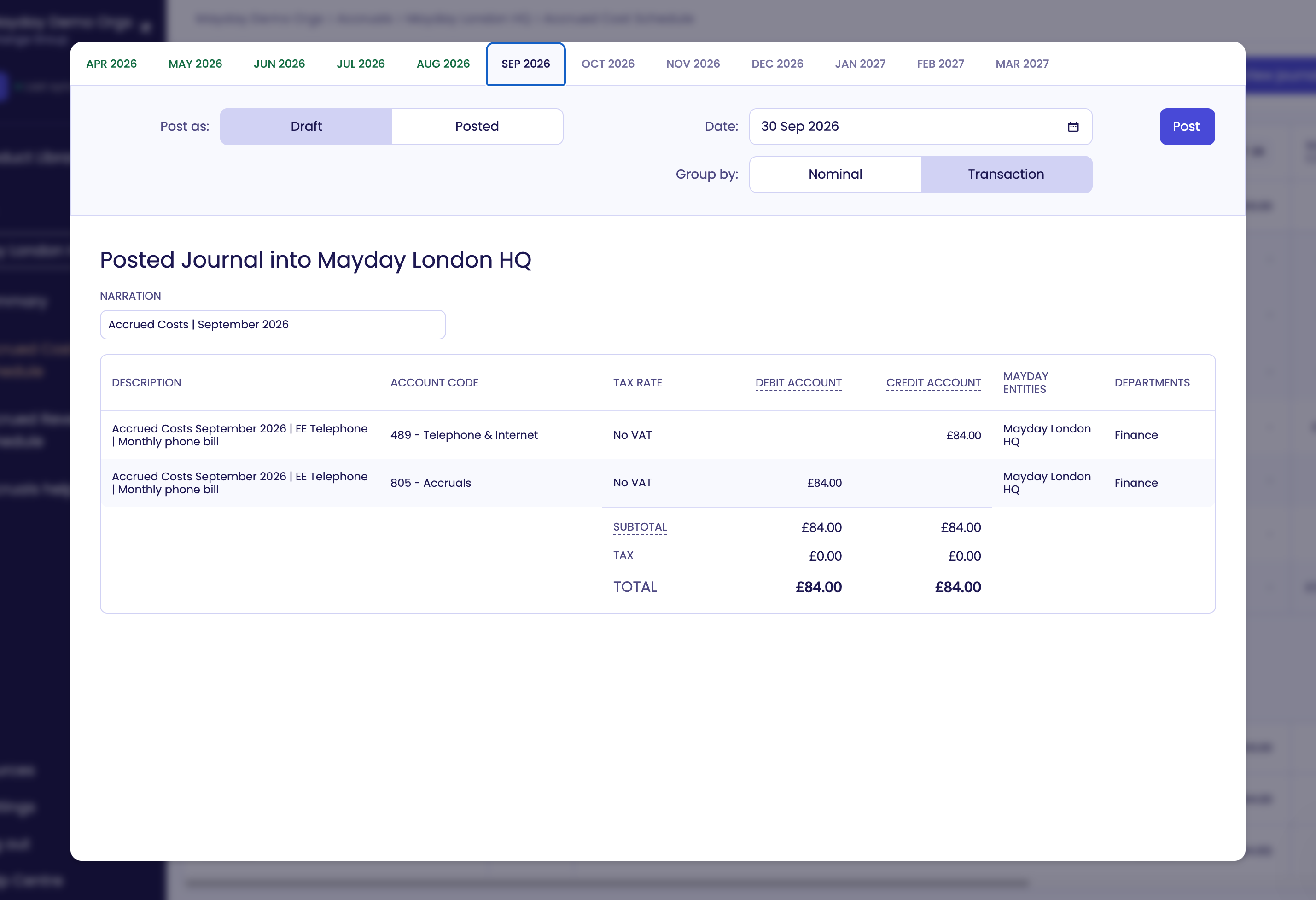This screenshot has height=900, width=1316.
Task: Click the ACCOUNT CODE column header
Action: point(434,383)
